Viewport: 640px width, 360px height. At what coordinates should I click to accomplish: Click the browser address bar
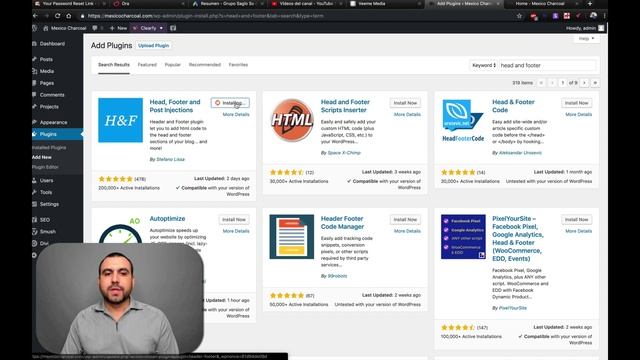(x=294, y=16)
